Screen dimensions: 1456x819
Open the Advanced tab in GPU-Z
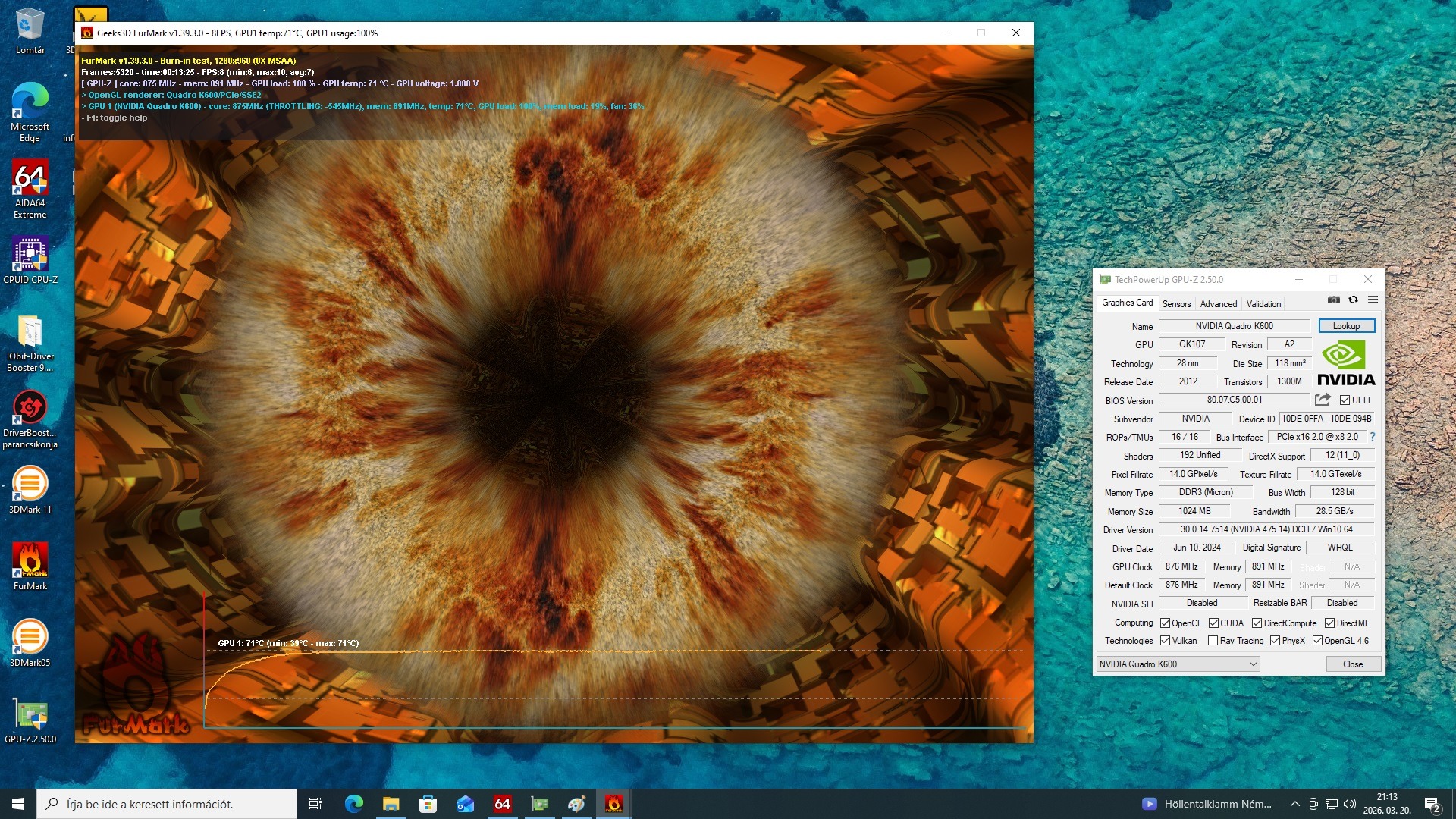[x=1218, y=304]
